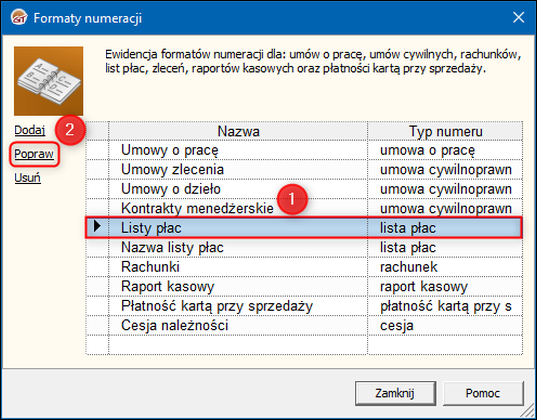The height and width of the screenshot is (420, 537).
Task: Sort by the Nazwa column header
Action: [x=238, y=131]
